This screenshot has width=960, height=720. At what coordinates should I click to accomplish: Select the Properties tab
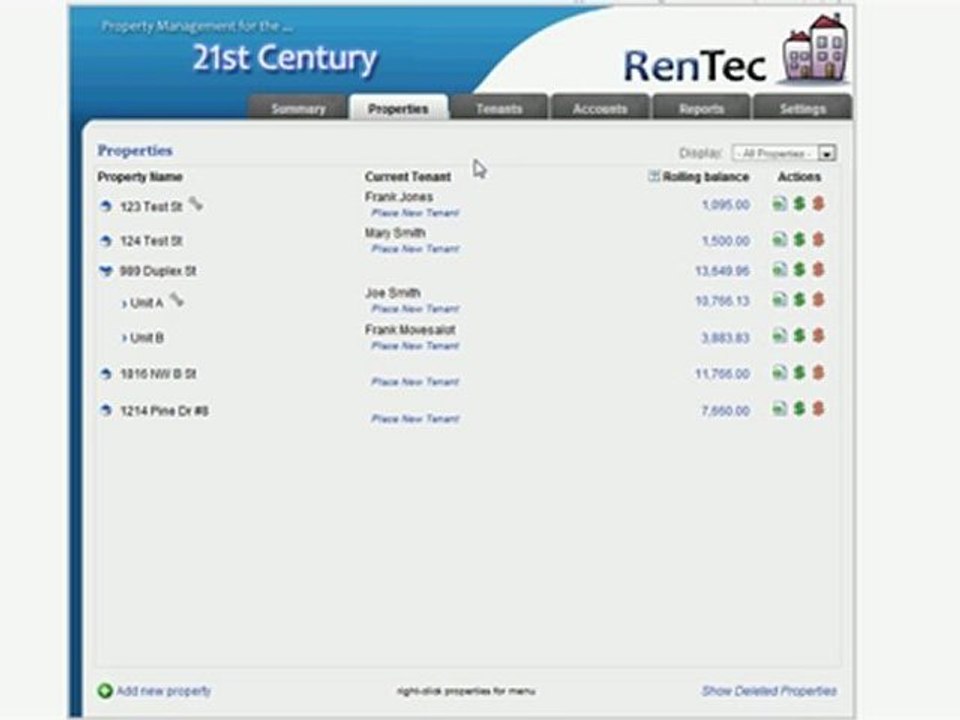pyautogui.click(x=398, y=108)
